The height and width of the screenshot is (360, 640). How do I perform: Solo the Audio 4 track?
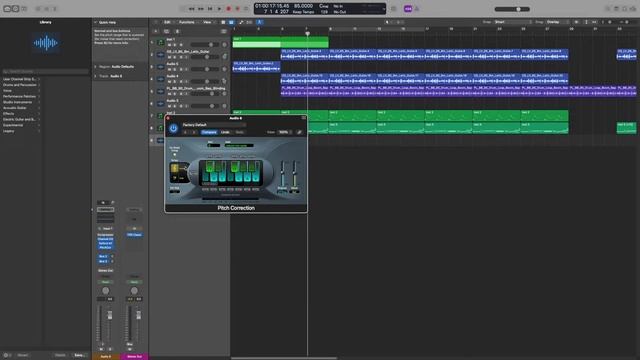(x=175, y=82)
